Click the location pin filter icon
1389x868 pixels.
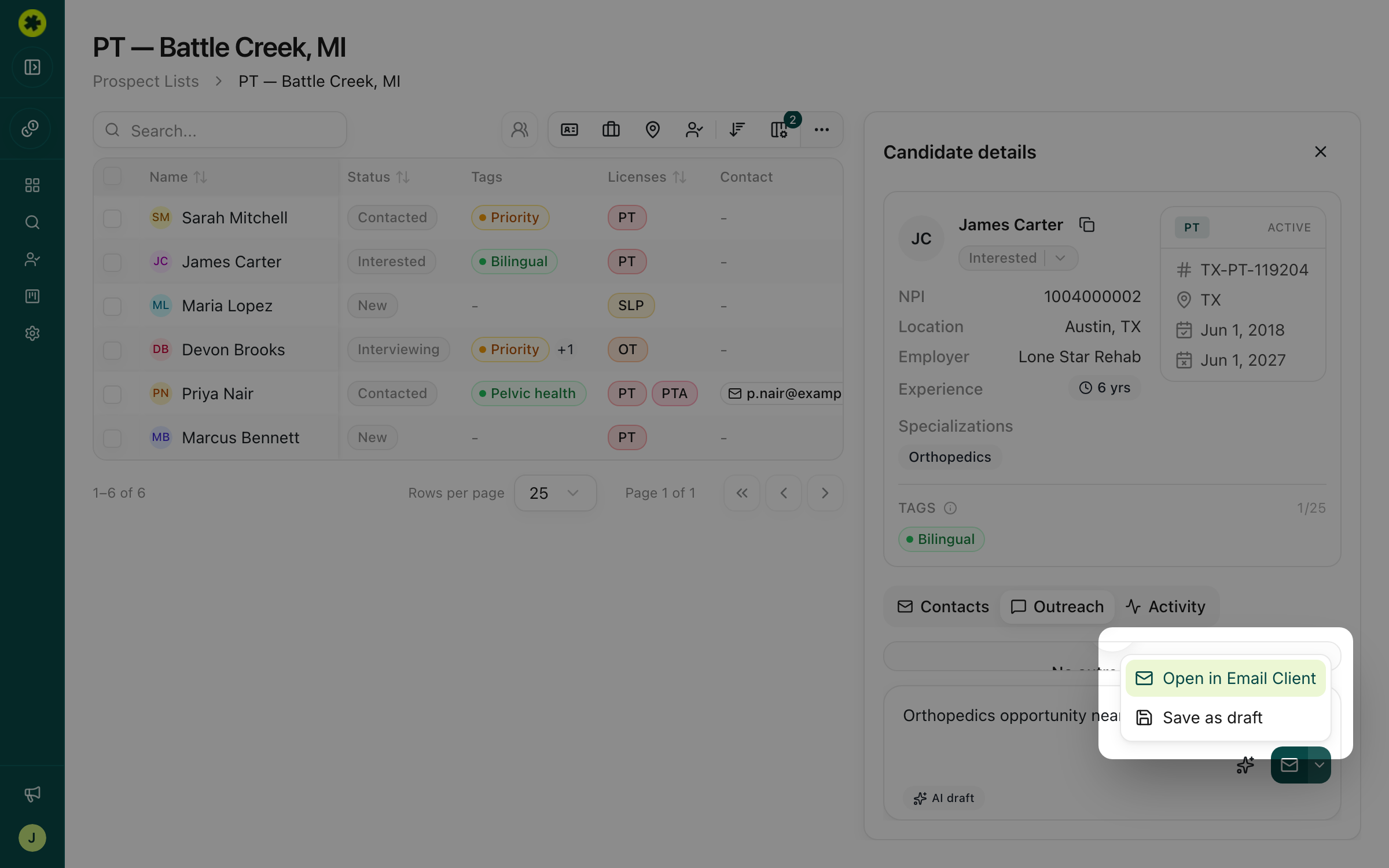click(x=653, y=130)
